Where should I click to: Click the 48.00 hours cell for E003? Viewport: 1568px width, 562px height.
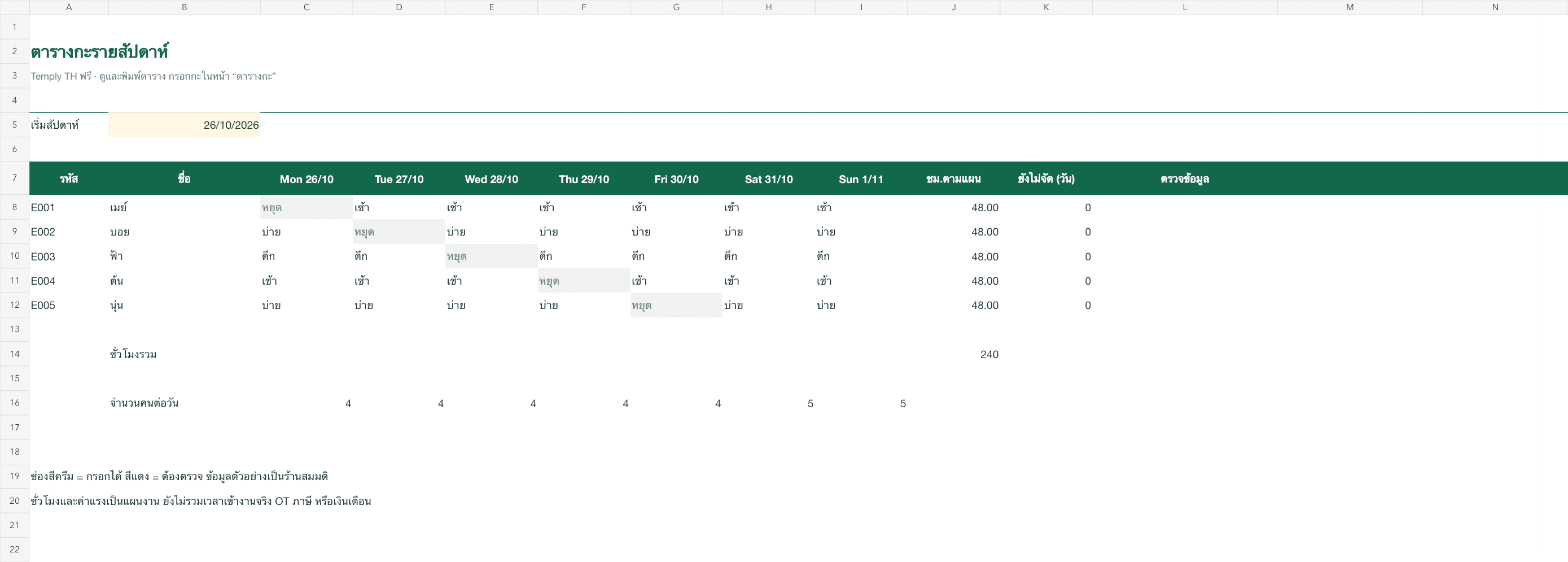pyautogui.click(x=953, y=256)
